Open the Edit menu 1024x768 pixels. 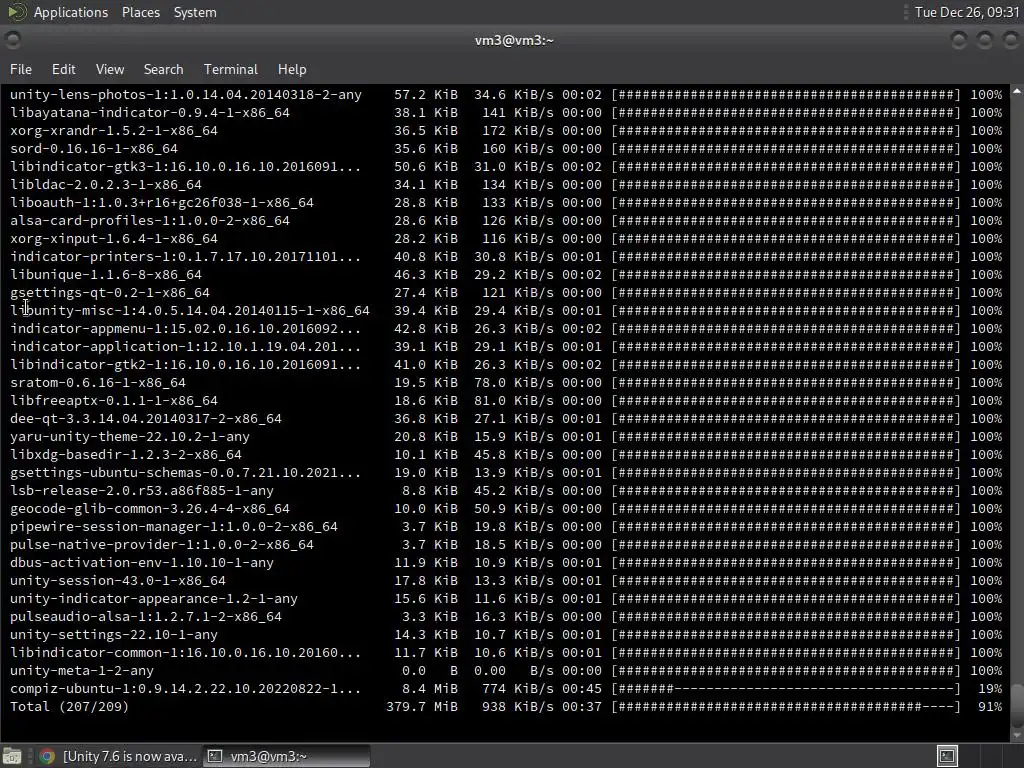(x=63, y=69)
